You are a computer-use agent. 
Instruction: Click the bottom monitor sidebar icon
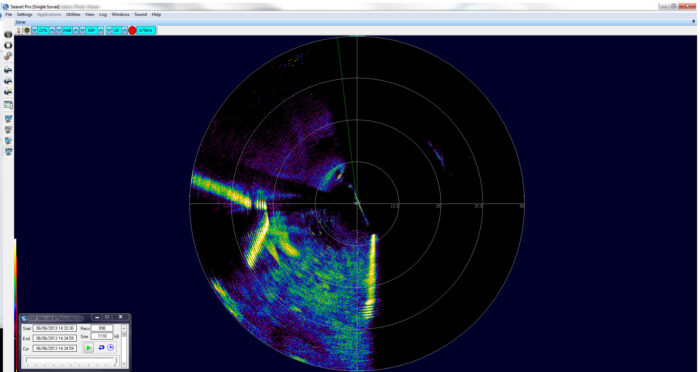(8, 152)
